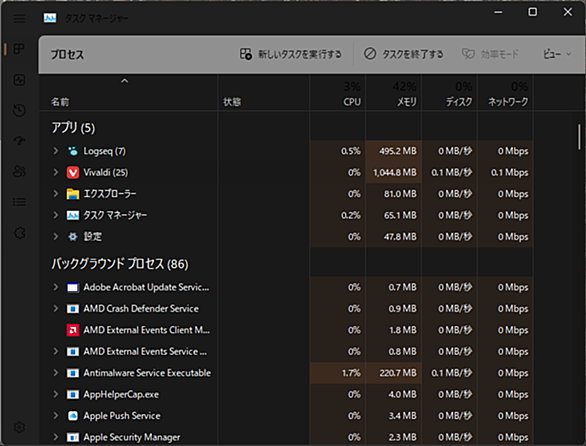Select the エクスプローラー process row

286,194
